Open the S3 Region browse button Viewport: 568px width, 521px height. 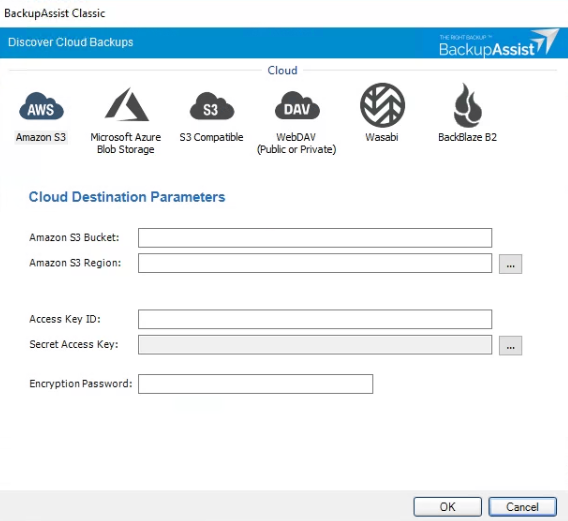[510, 264]
